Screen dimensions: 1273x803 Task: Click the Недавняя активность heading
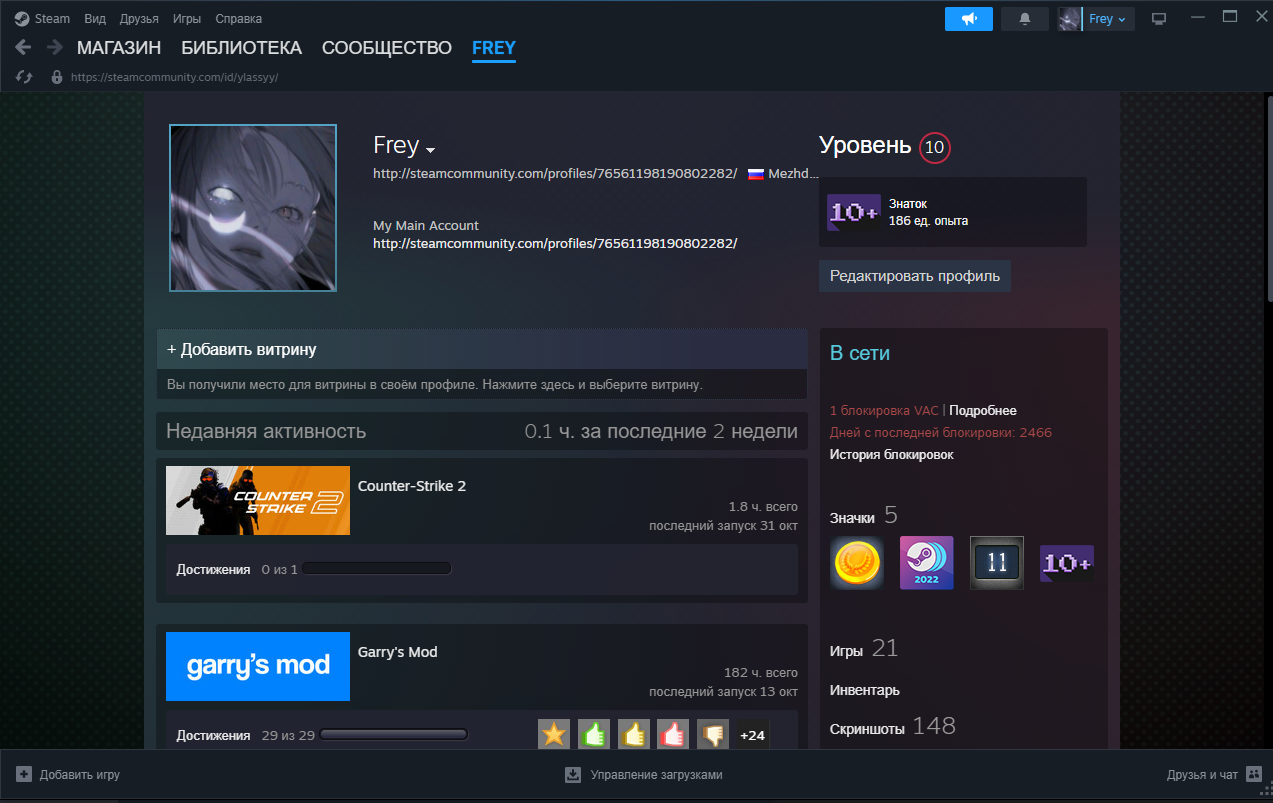point(266,432)
